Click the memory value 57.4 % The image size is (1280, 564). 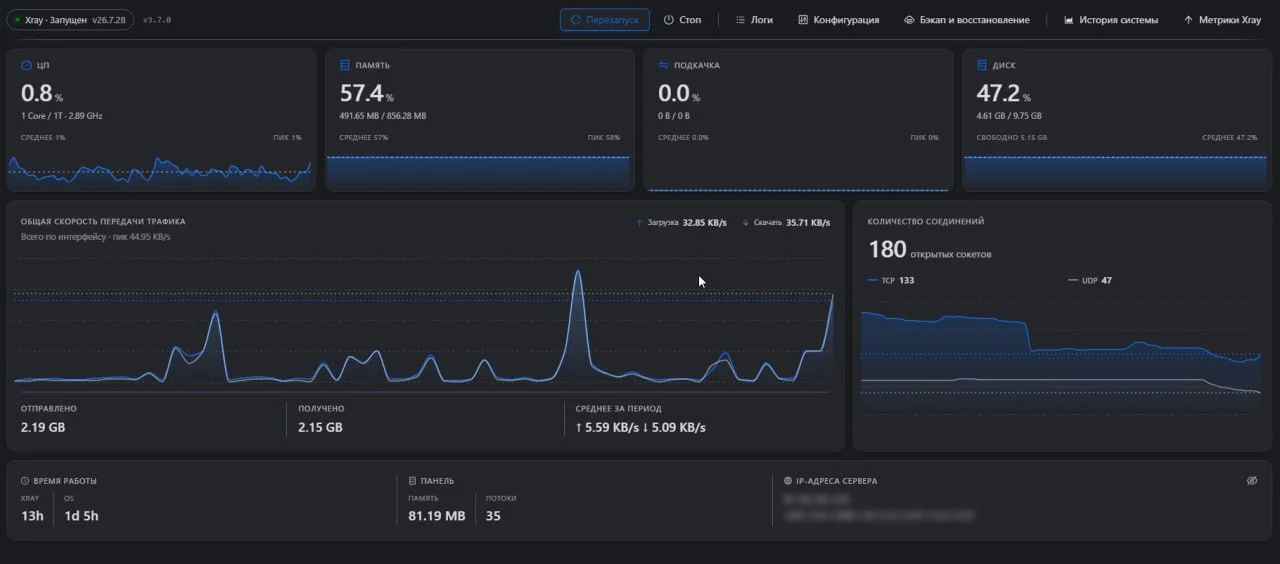pos(366,94)
